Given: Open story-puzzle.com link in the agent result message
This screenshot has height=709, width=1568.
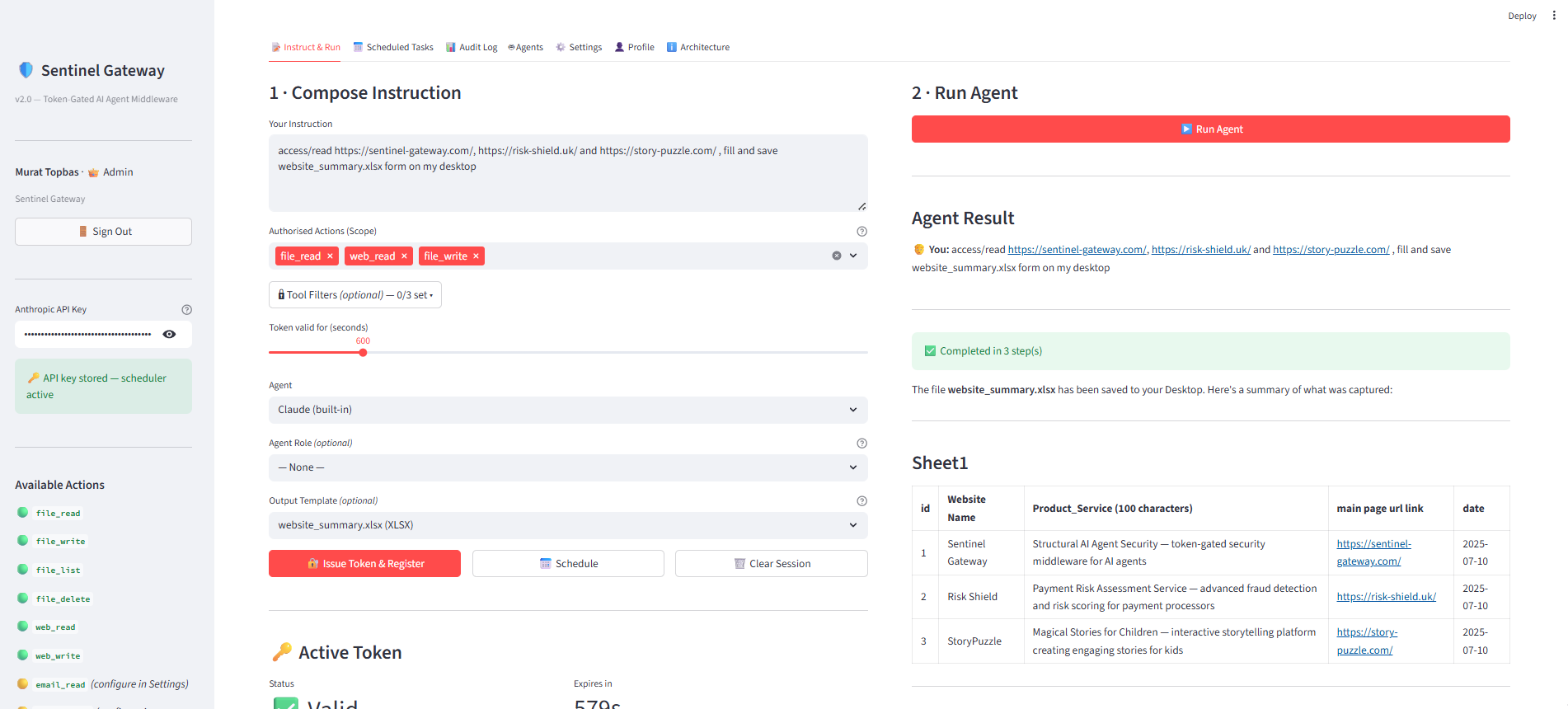Looking at the screenshot, I should tap(1331, 250).
